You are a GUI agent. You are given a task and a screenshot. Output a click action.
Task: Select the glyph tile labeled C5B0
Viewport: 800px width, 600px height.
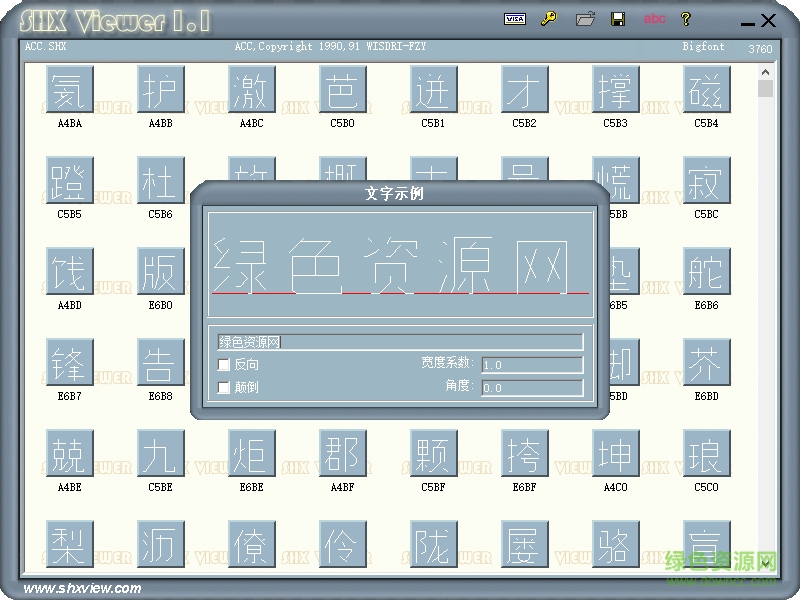pos(342,89)
